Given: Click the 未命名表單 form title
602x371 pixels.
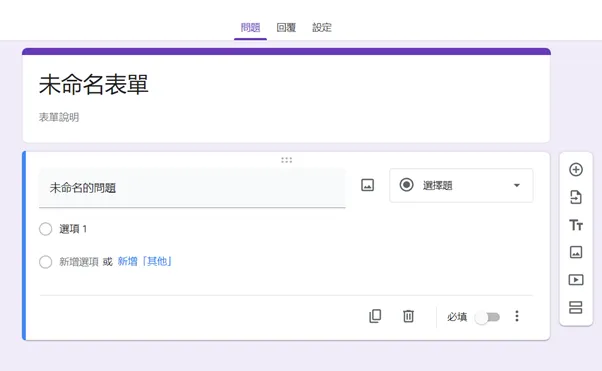Looking at the screenshot, I should point(94,84).
